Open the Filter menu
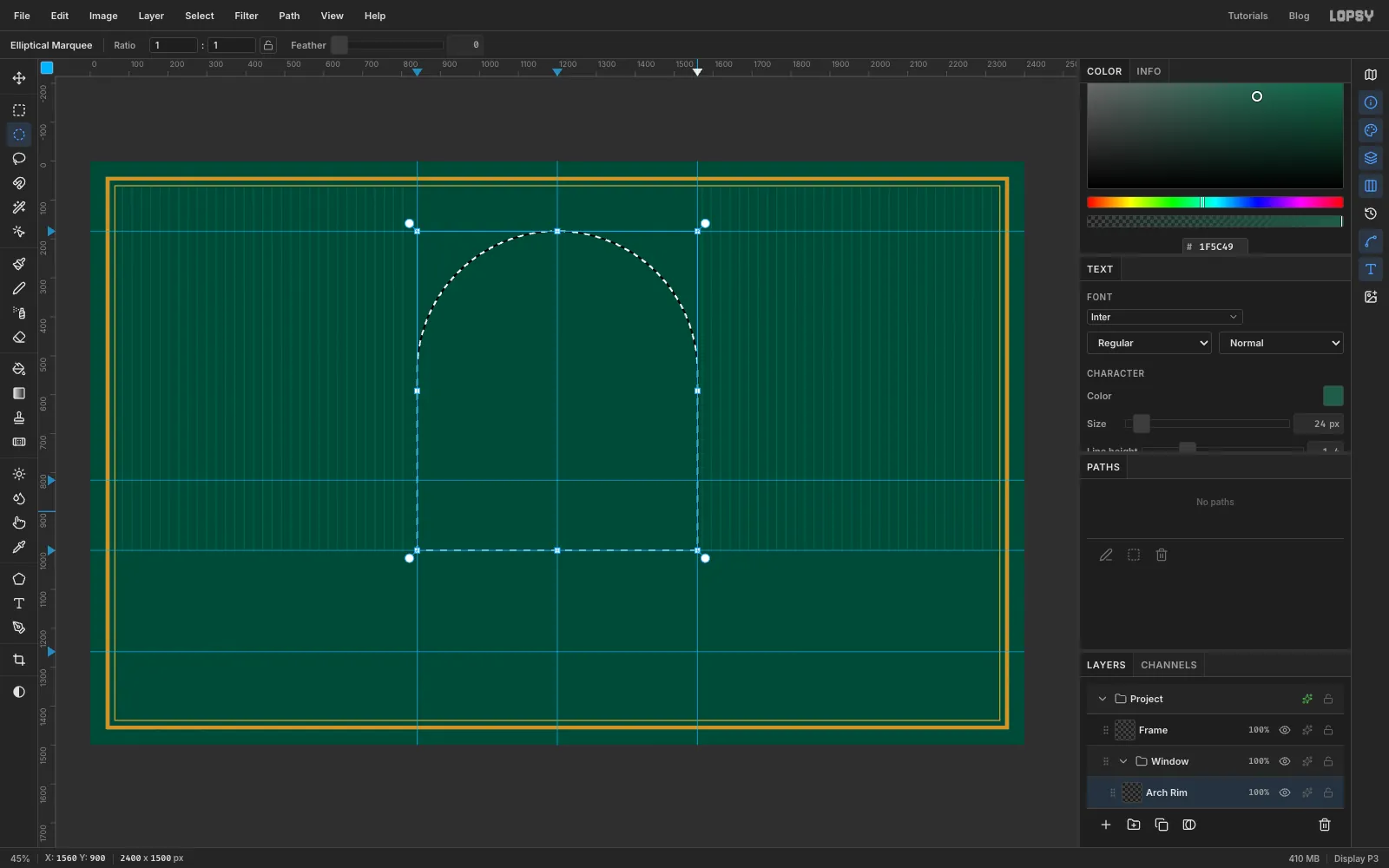The image size is (1389, 868). click(247, 16)
